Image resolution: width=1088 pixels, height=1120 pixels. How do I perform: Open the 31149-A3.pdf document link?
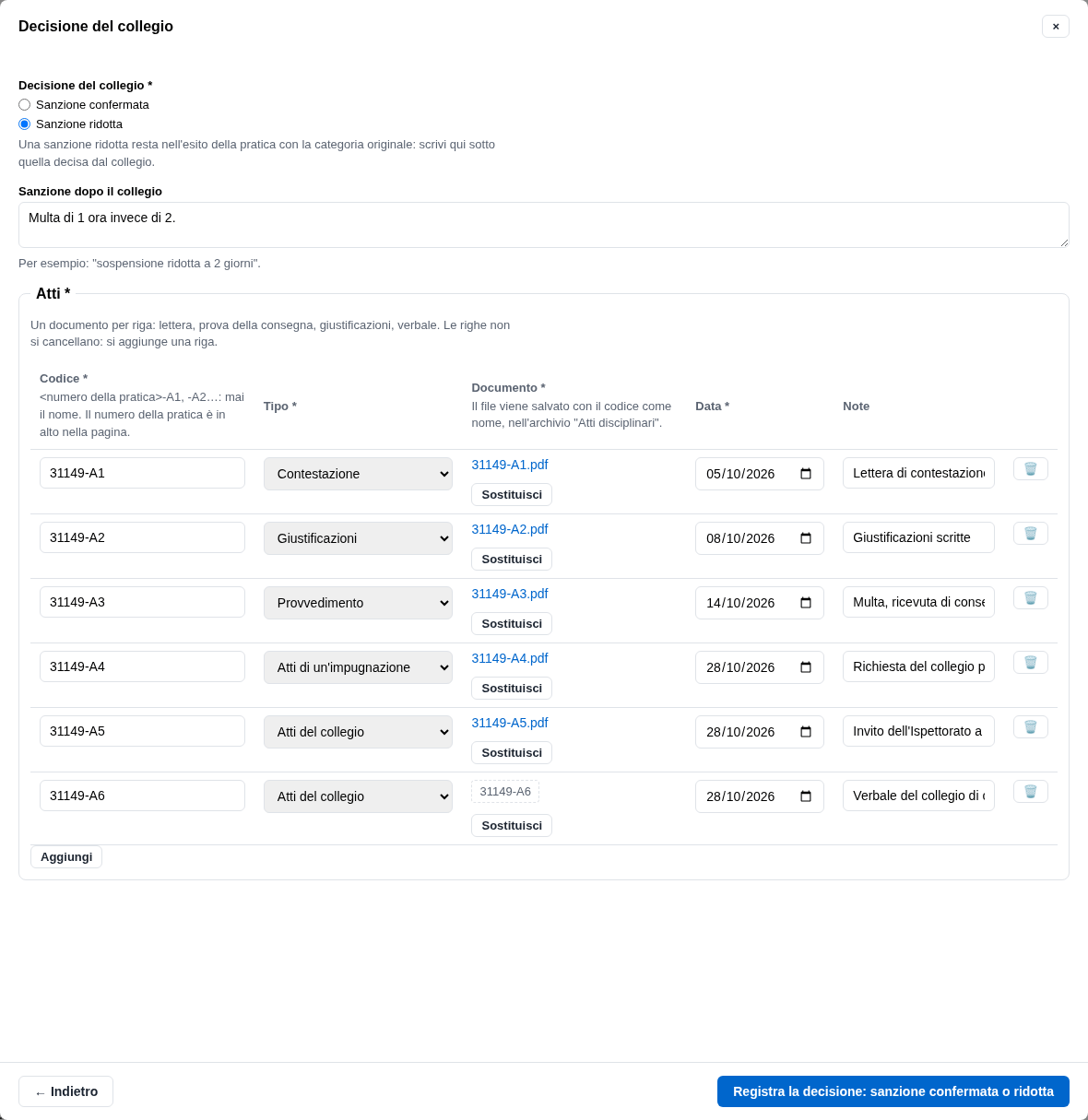pyautogui.click(x=510, y=594)
